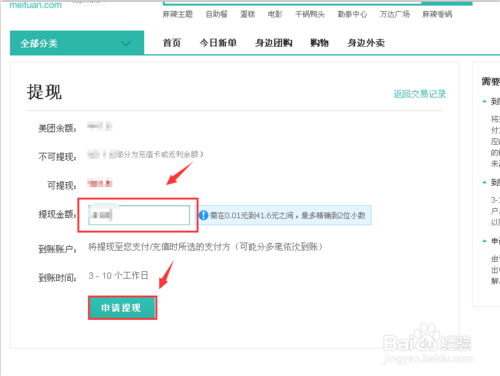The width and height of the screenshot is (500, 376).
Task: Click the chevron arrow in 全部分类 bar
Action: (x=126, y=43)
